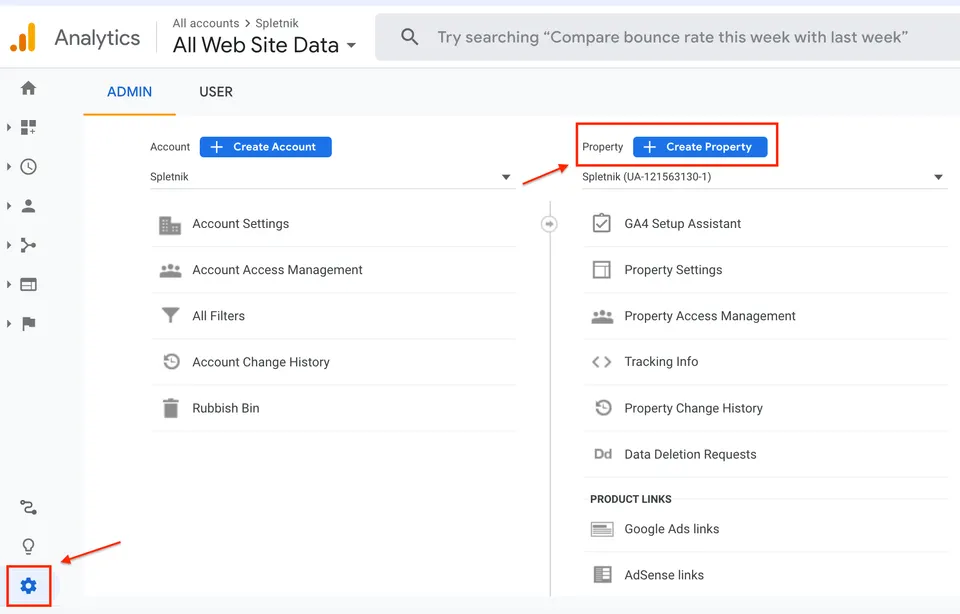Open the Attribution path icon
This screenshot has height=614, width=960.
pyautogui.click(x=28, y=507)
